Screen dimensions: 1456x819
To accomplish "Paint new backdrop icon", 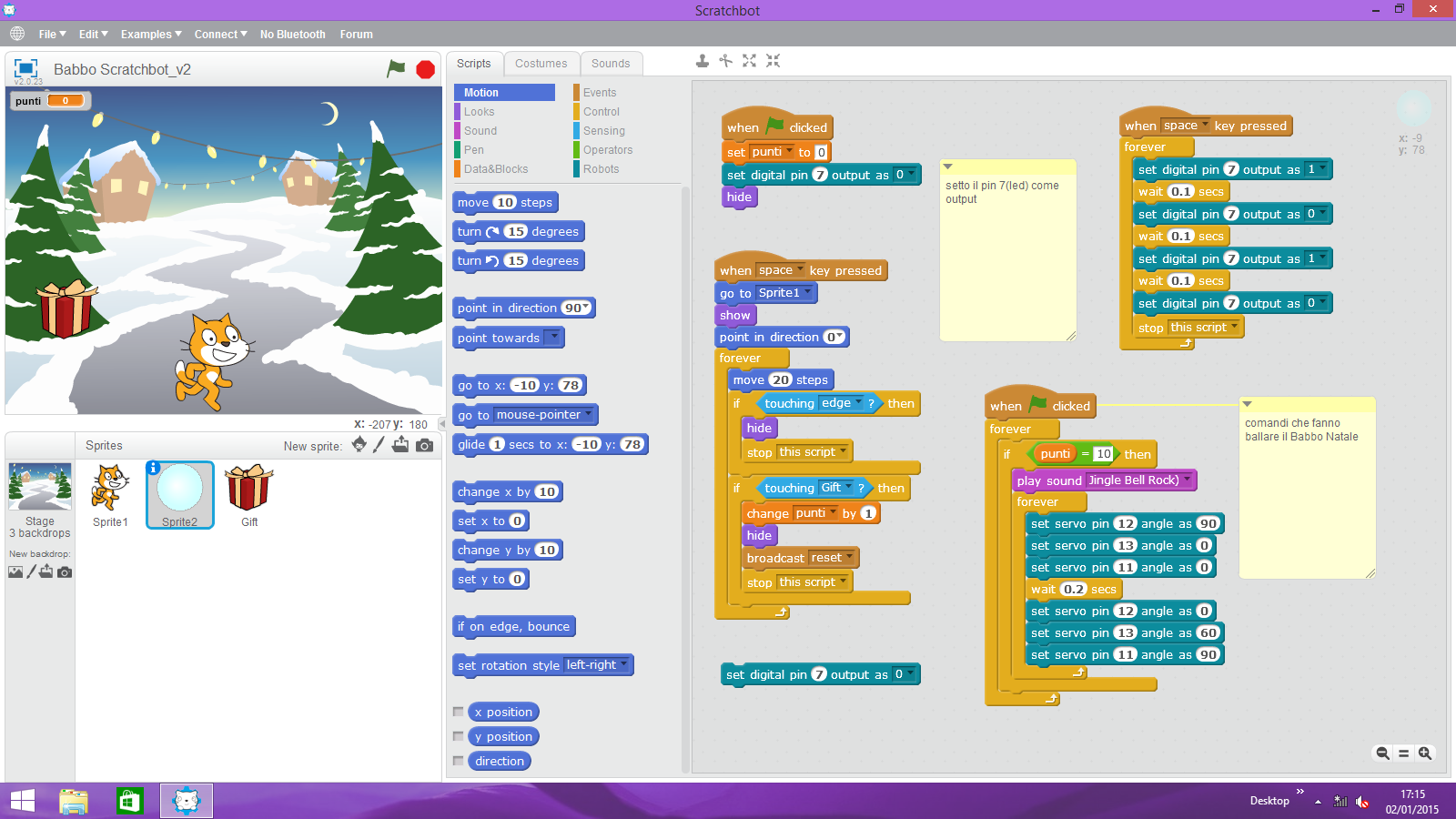I will [x=31, y=571].
